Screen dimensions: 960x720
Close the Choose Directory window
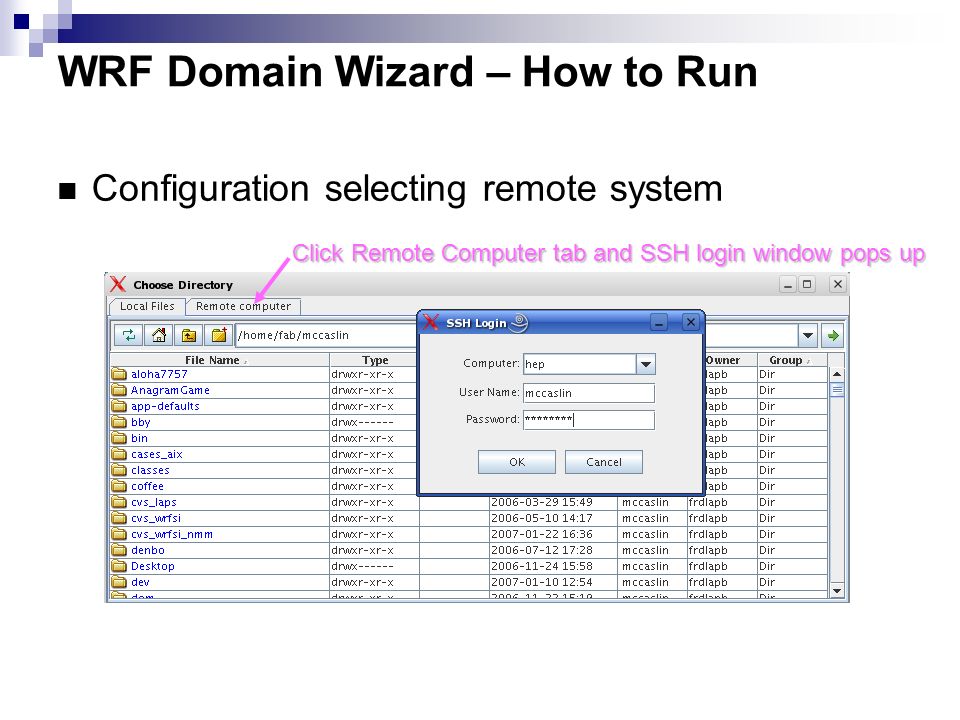point(838,284)
